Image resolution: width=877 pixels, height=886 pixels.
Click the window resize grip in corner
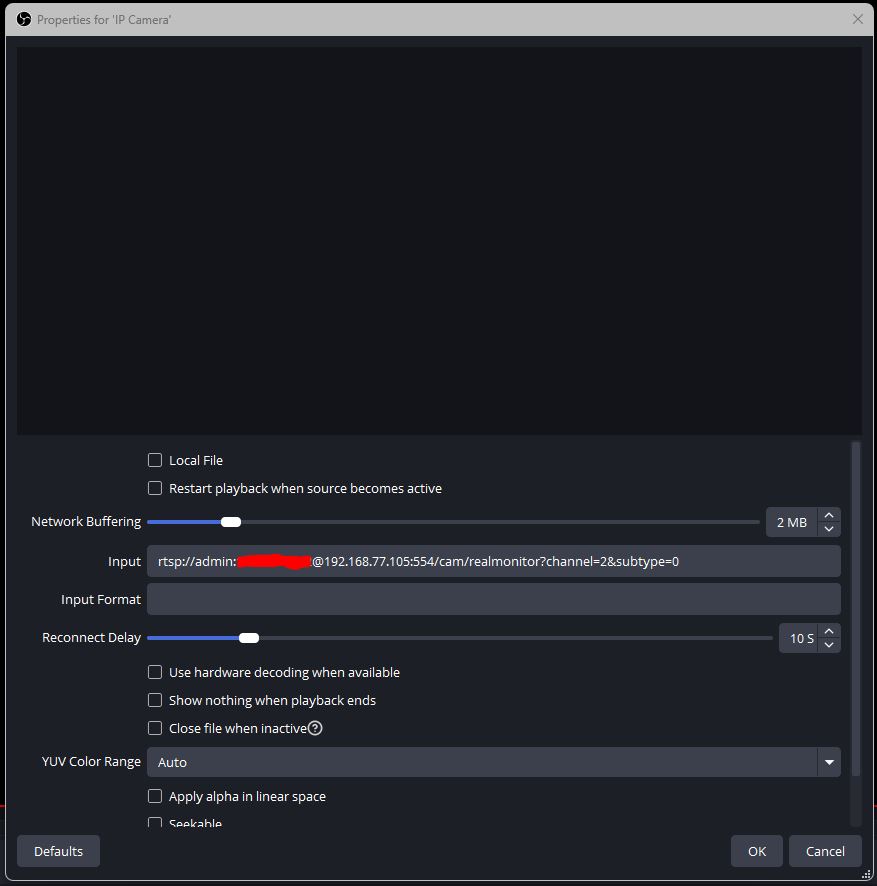[866, 874]
